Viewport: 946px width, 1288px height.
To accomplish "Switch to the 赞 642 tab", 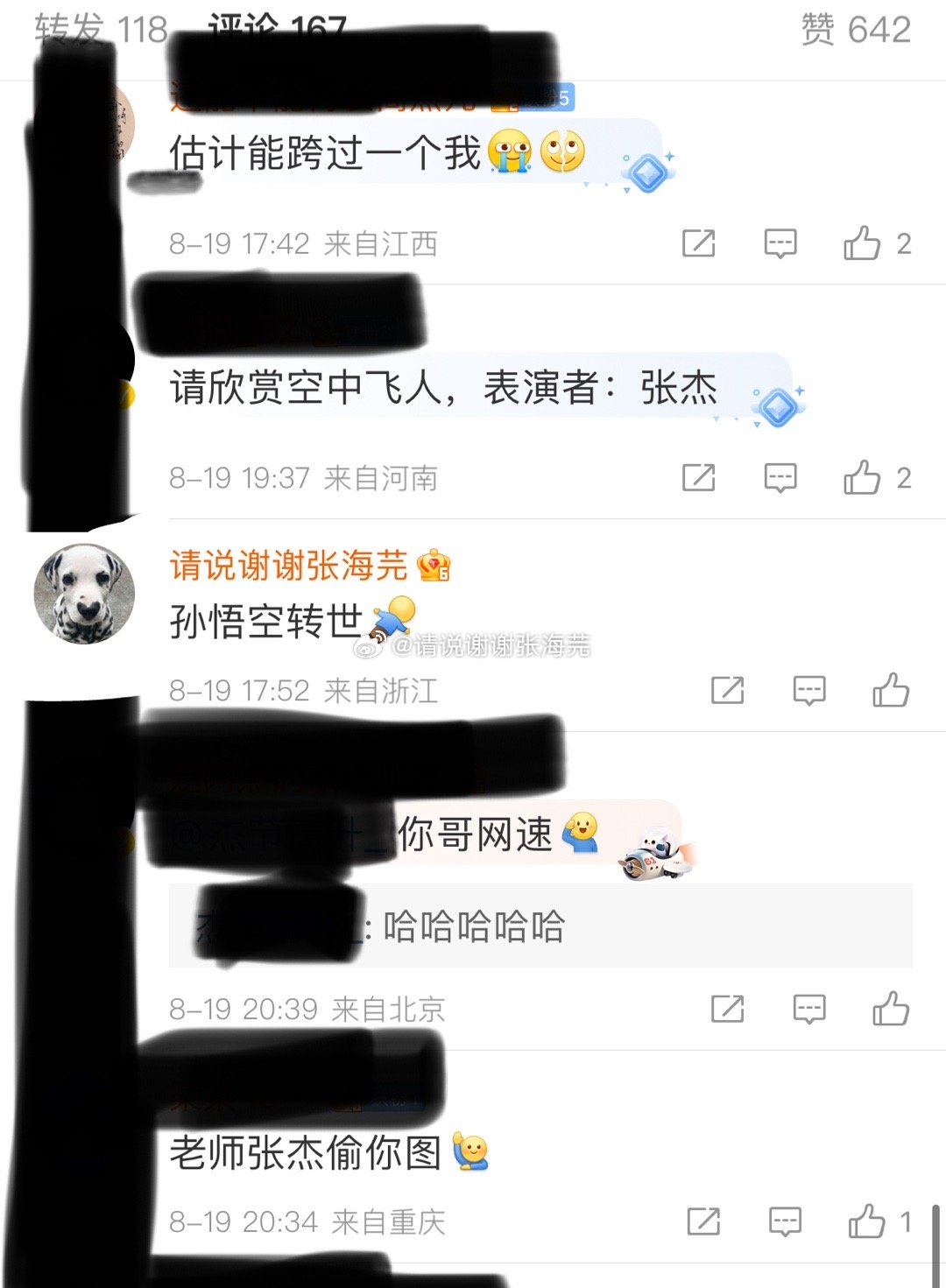I will tap(856, 30).
